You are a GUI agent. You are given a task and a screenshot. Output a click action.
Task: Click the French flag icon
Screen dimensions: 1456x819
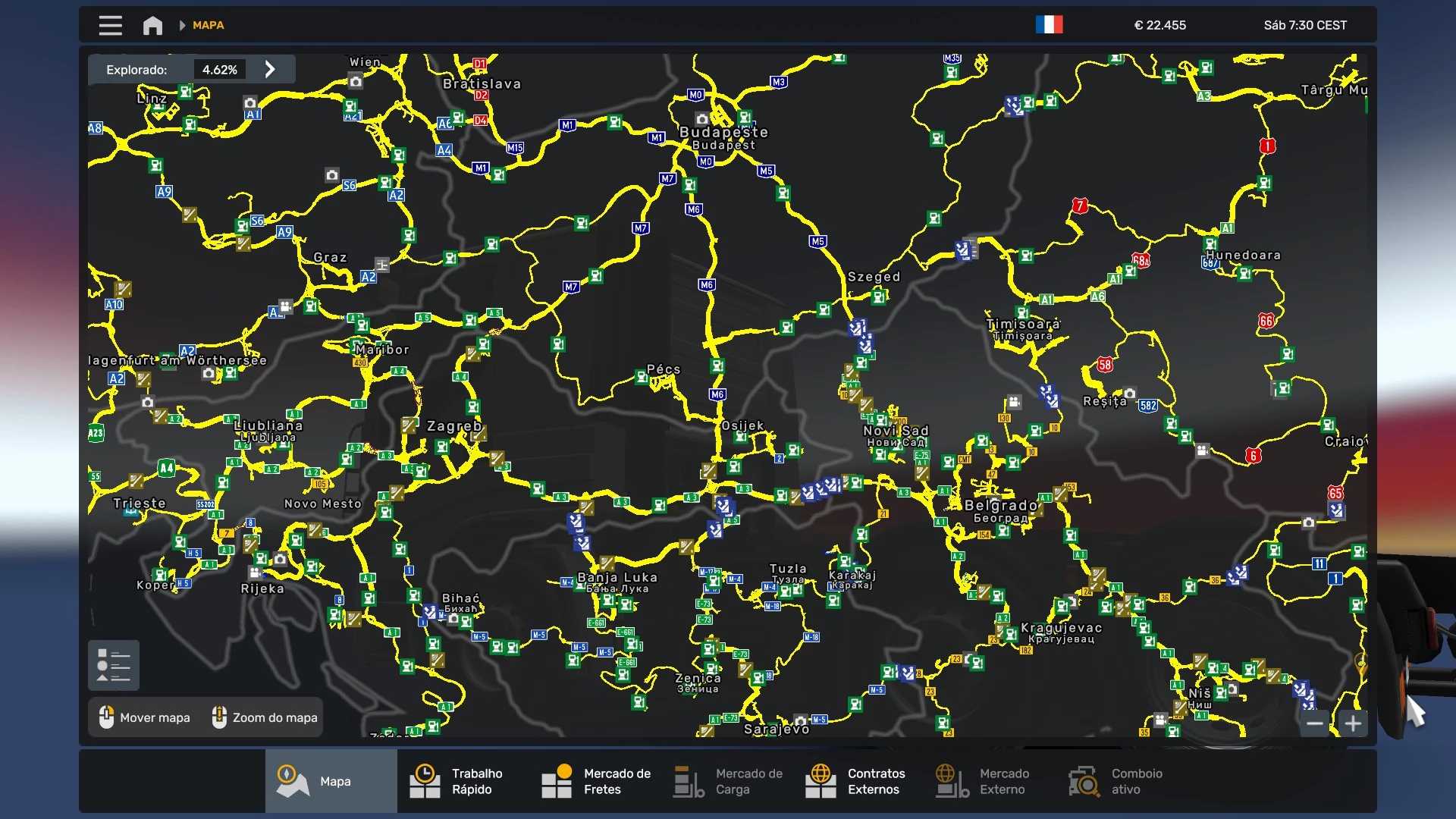pyautogui.click(x=1049, y=25)
